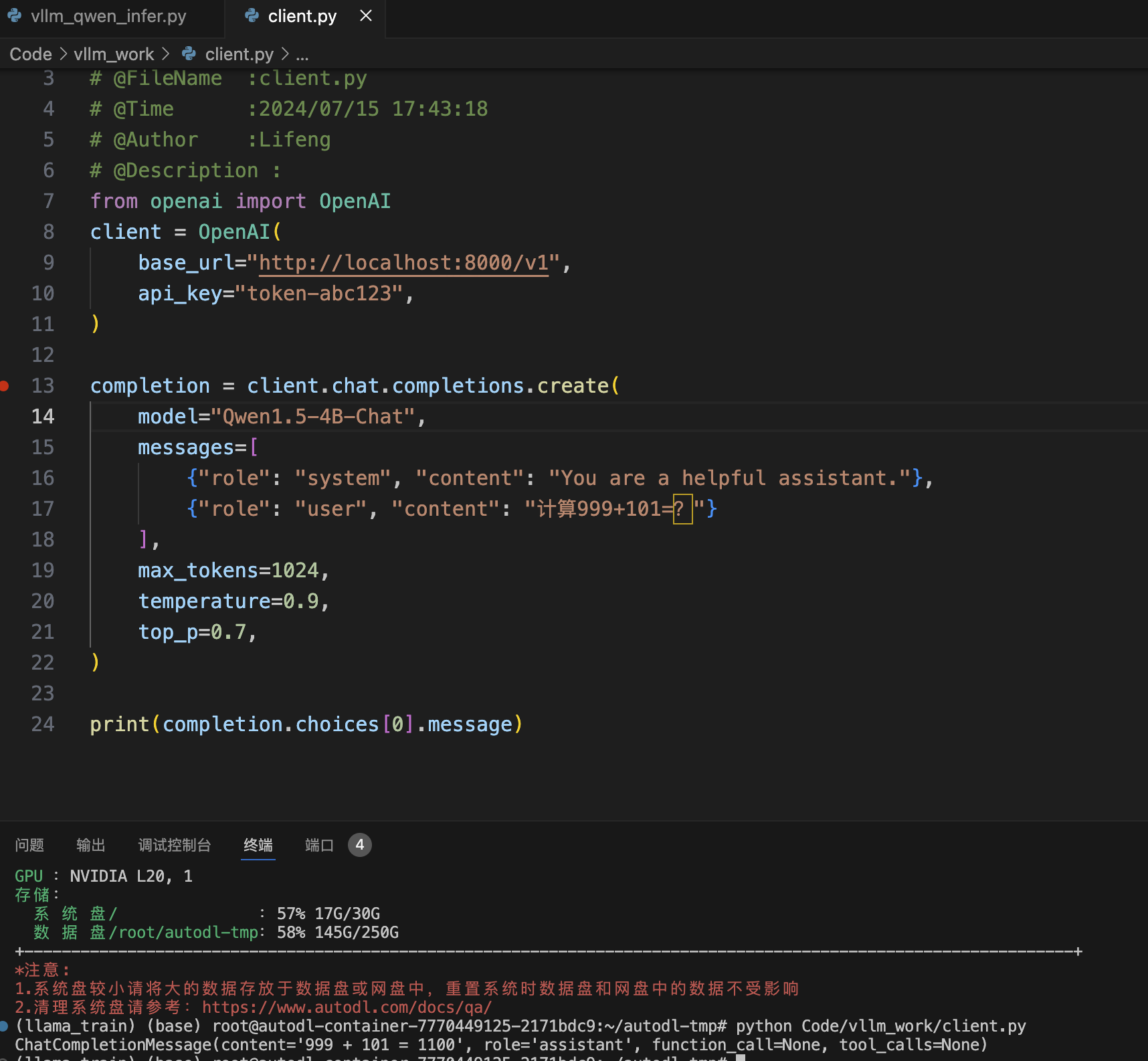Viewport: 1148px width, 1061px height.
Task: Select the client.py editor tab
Action: (302, 16)
